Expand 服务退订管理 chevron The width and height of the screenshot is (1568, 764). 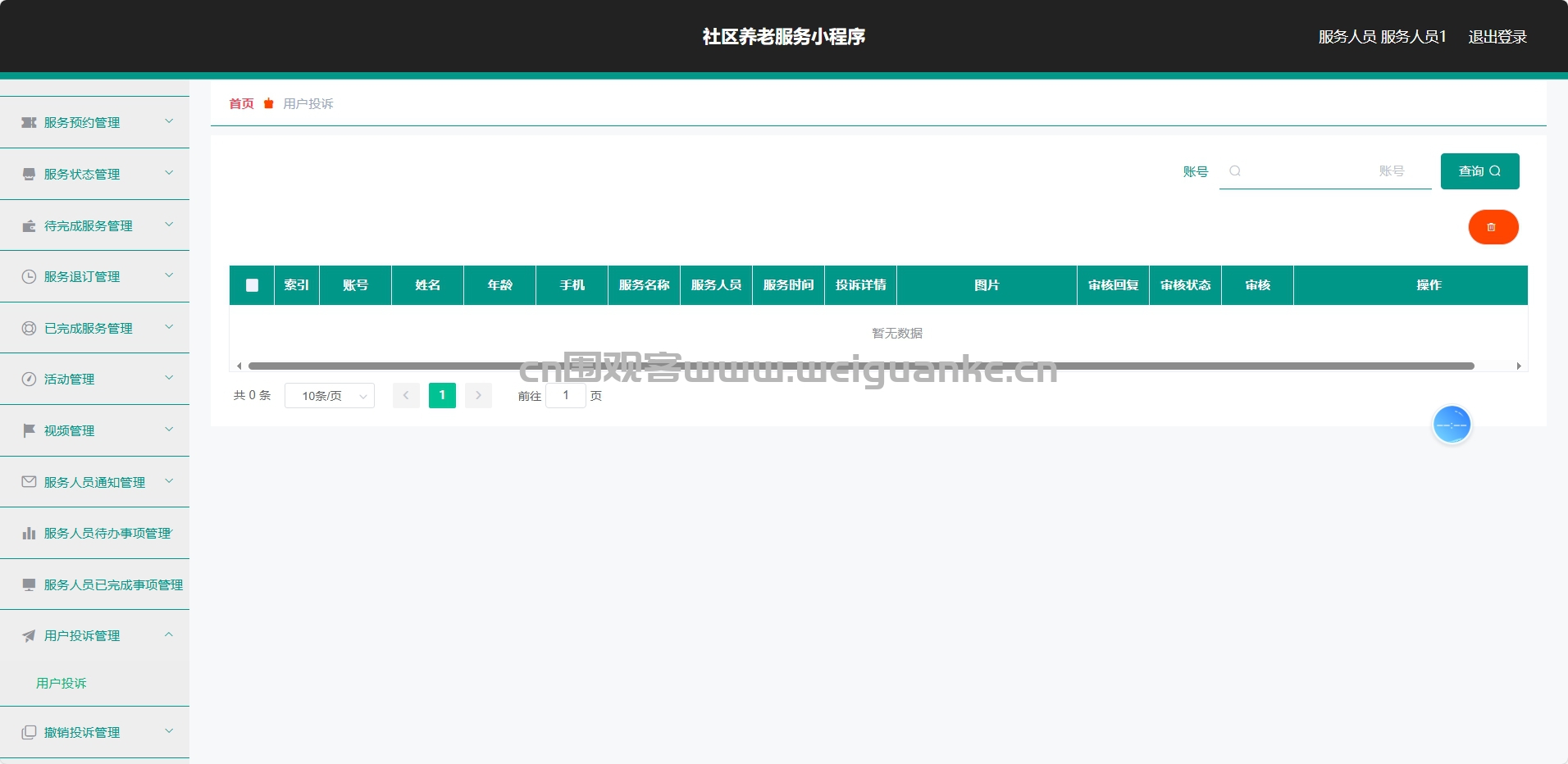click(169, 275)
